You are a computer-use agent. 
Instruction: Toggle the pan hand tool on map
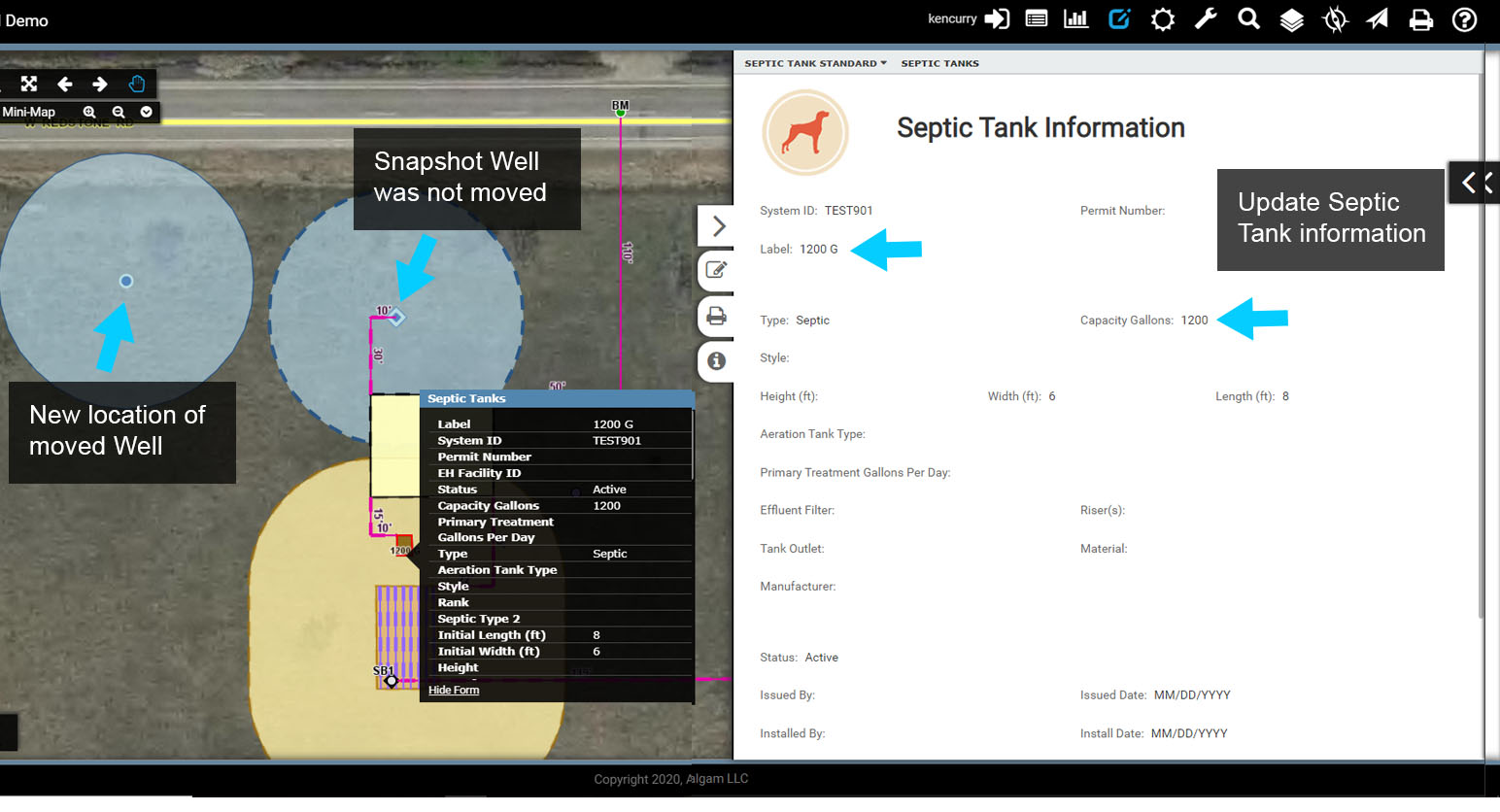tap(137, 84)
